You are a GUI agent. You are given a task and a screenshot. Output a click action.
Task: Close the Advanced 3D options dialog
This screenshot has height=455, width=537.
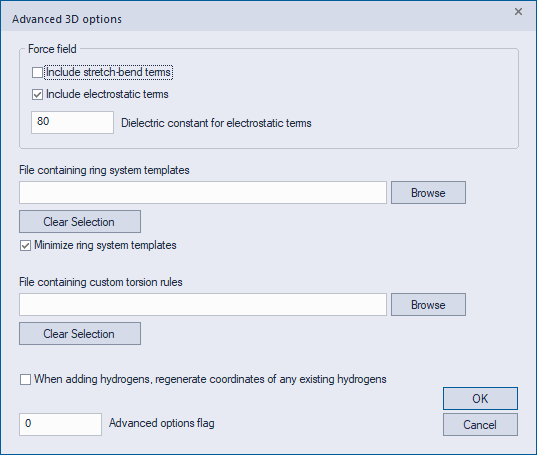(518, 12)
